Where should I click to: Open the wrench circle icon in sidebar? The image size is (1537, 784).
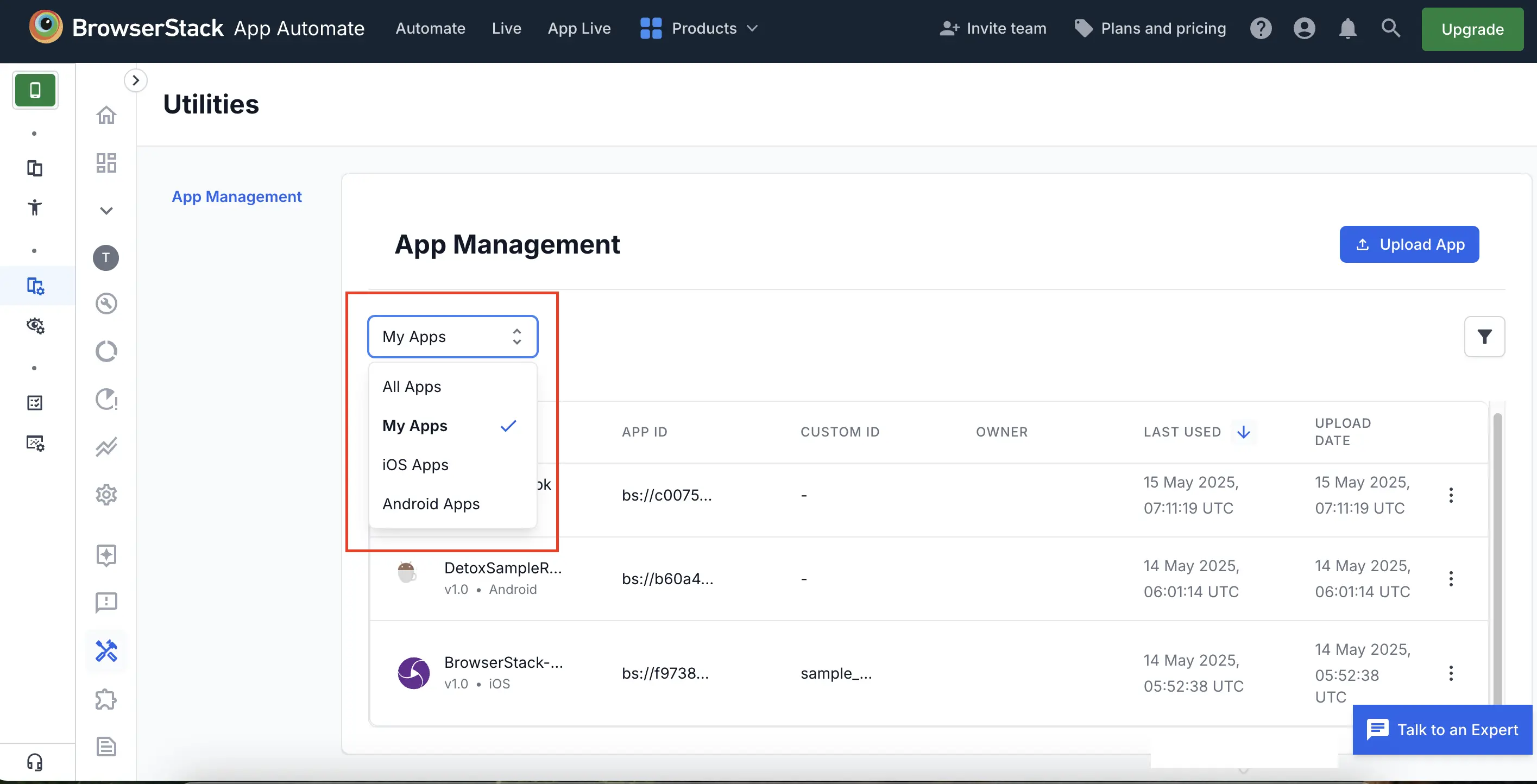click(106, 304)
